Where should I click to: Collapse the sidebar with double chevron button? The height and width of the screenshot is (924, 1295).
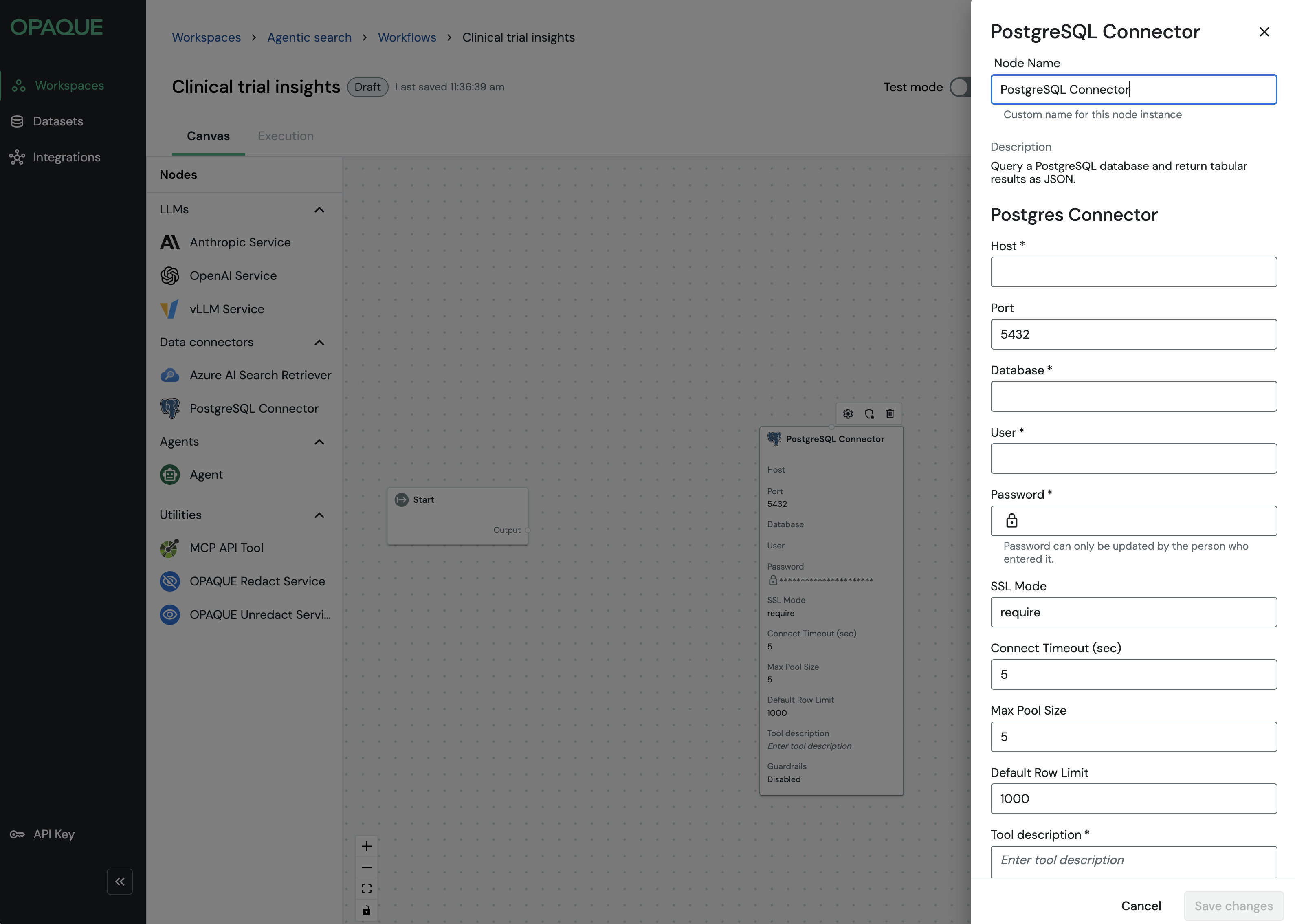tap(119, 881)
